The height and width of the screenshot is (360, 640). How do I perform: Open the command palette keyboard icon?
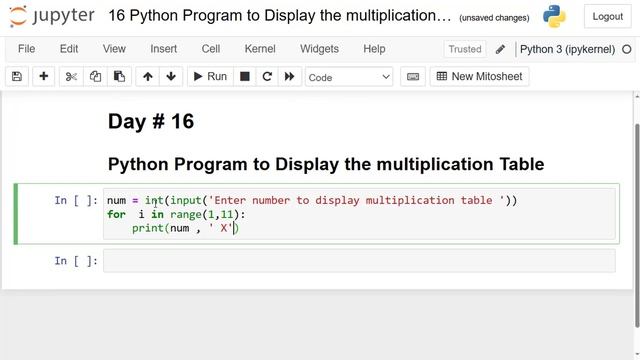tap(413, 76)
